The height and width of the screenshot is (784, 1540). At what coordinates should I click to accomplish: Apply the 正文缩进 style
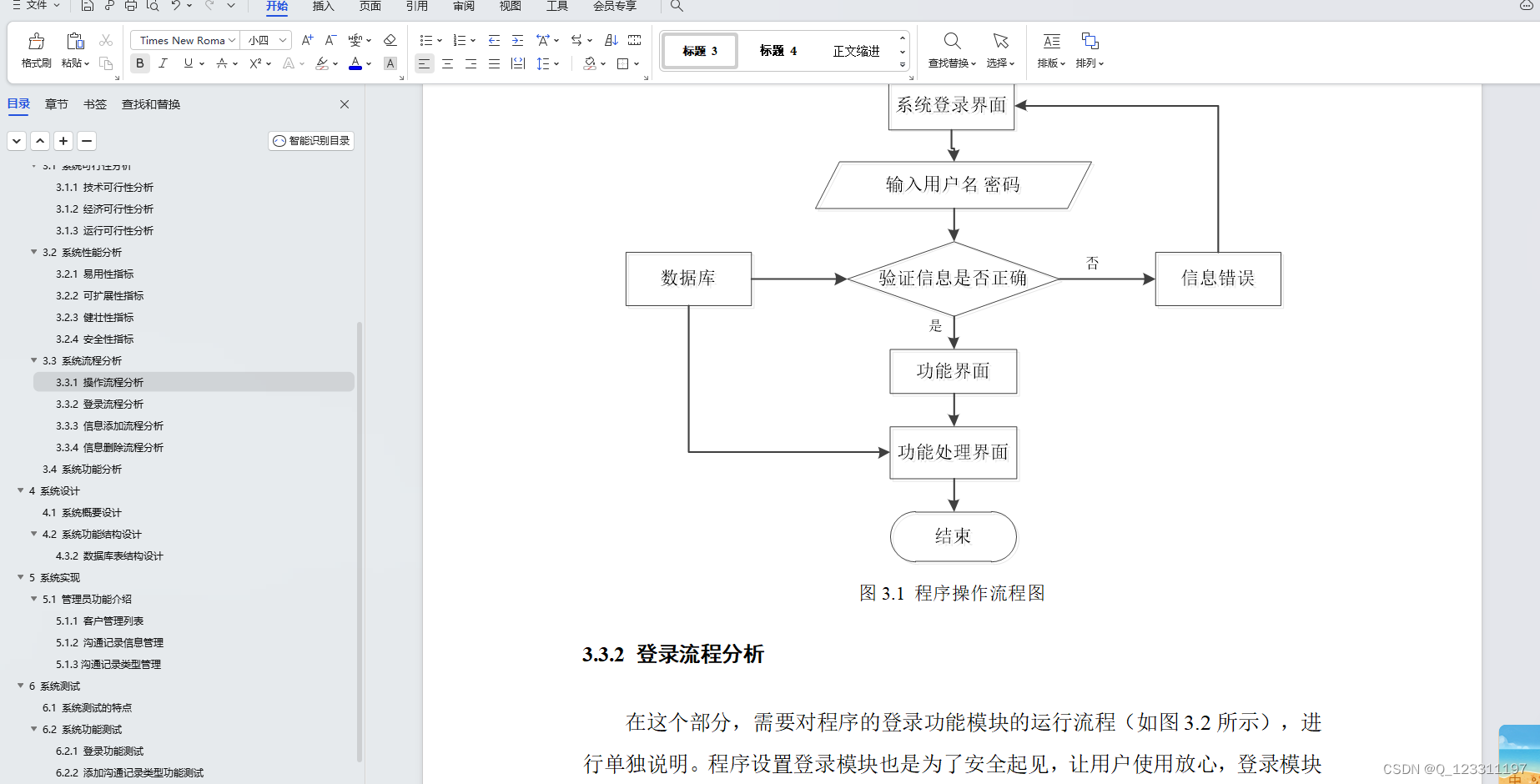click(x=856, y=51)
